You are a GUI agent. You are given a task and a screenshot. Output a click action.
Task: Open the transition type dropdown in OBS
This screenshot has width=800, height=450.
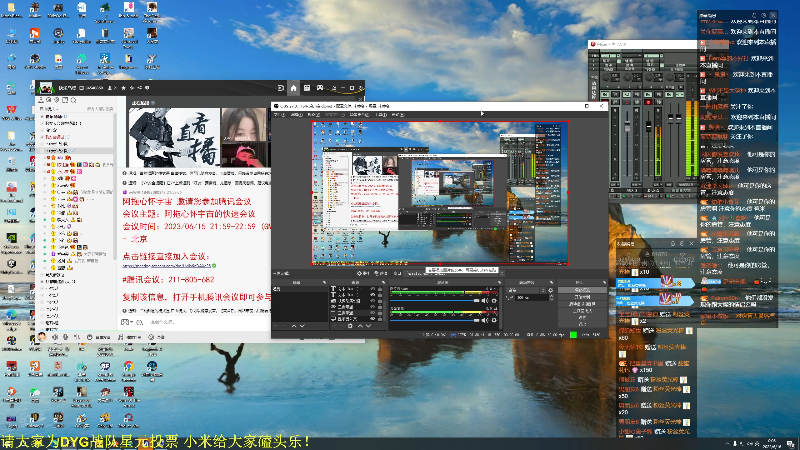(x=526, y=290)
